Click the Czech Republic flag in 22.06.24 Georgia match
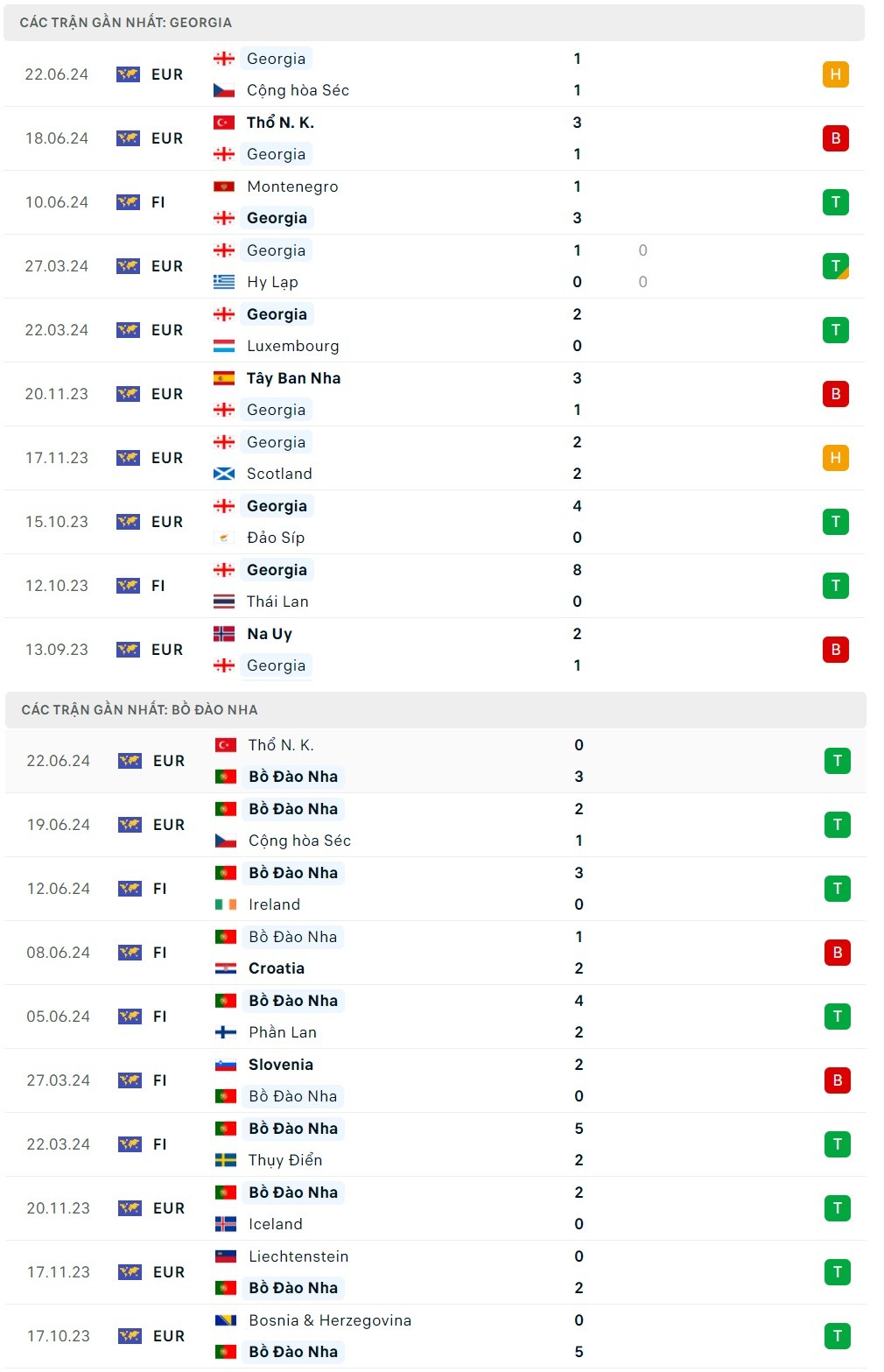884x1372 pixels. (224, 90)
